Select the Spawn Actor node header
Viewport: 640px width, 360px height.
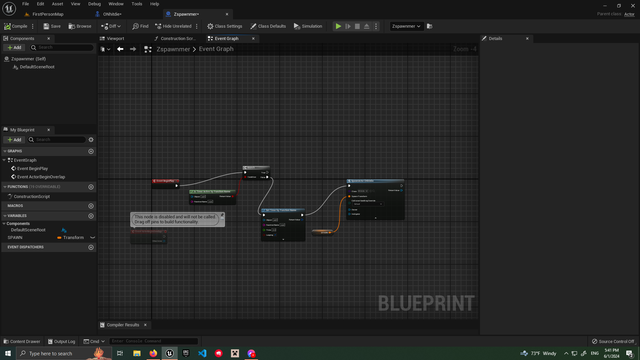point(376,181)
